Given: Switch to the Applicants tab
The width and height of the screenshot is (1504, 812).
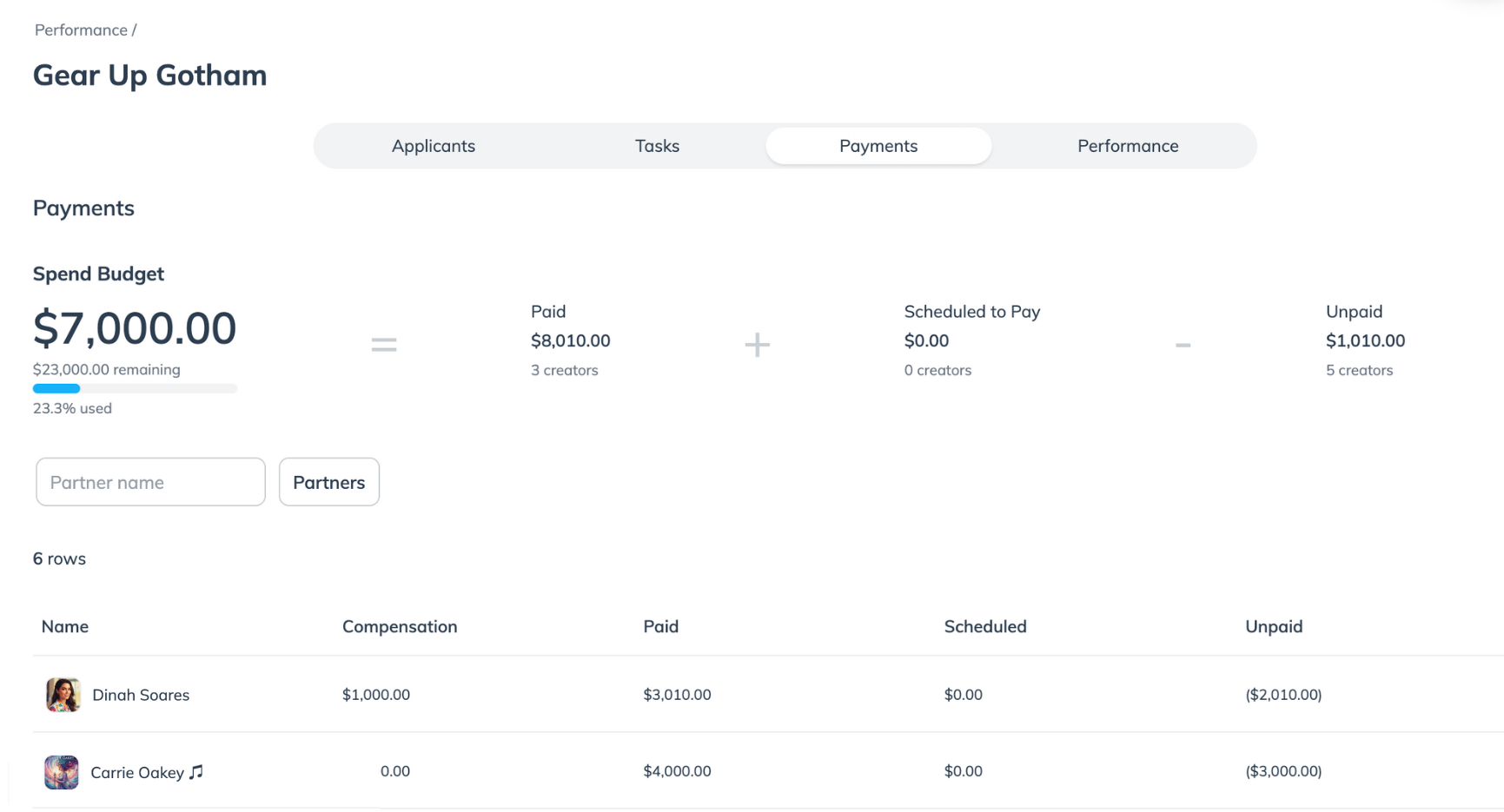Looking at the screenshot, I should (433, 146).
